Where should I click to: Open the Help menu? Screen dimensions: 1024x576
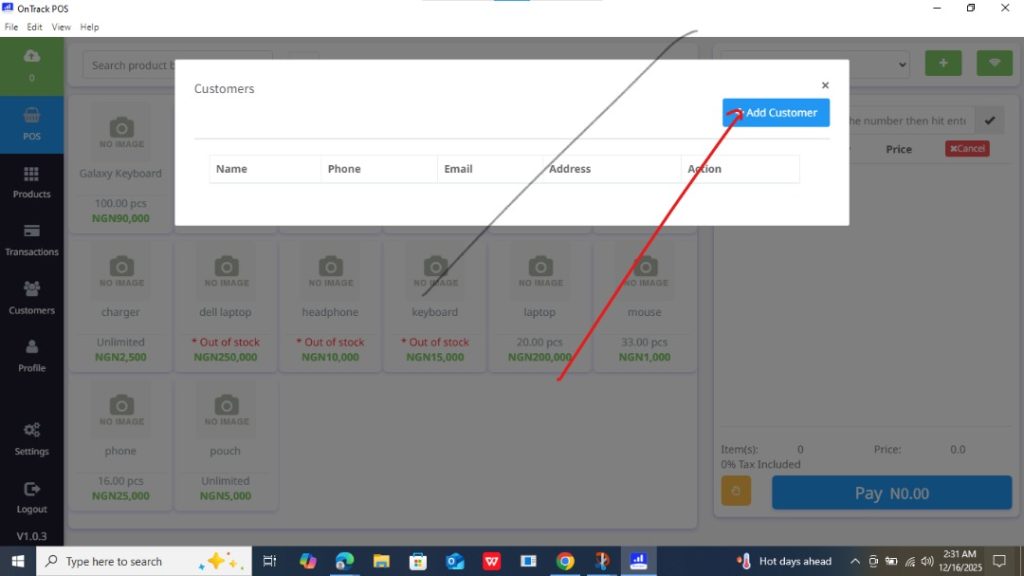(x=89, y=27)
